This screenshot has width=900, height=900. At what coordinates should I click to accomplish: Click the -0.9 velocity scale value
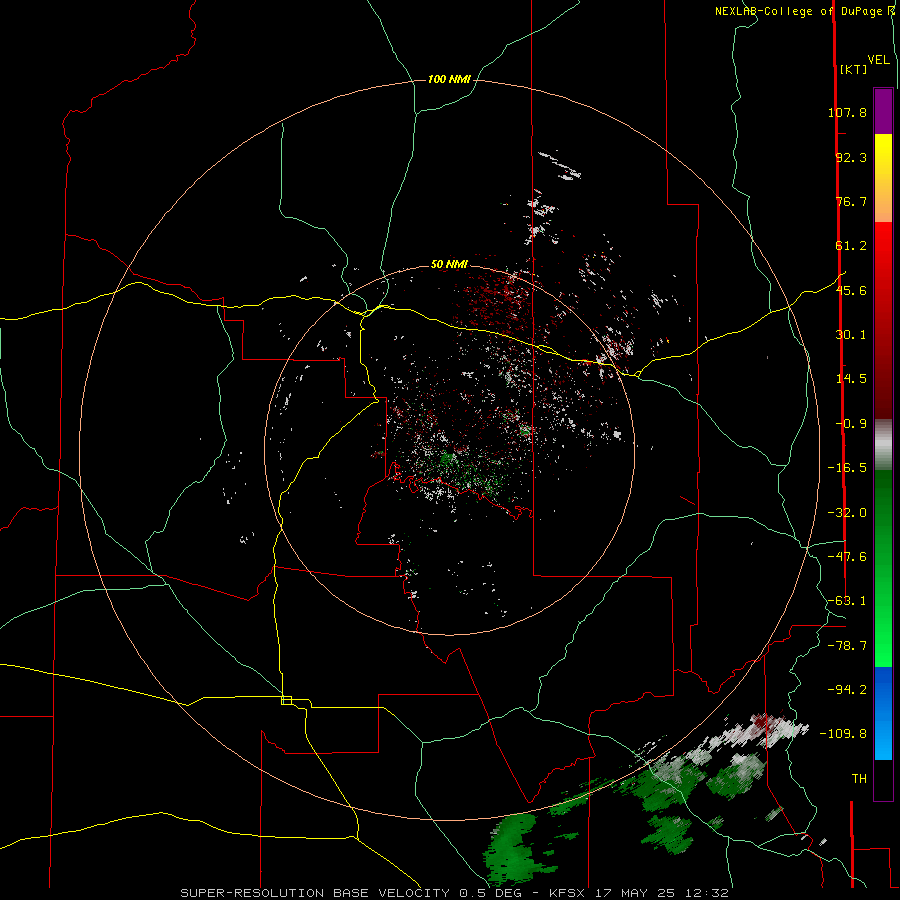[851, 424]
